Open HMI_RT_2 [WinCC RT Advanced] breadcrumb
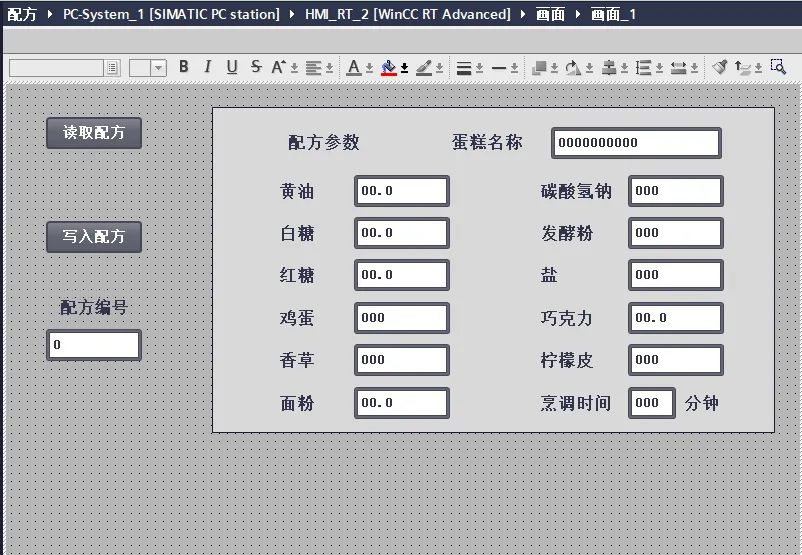This screenshot has width=802, height=555. point(408,14)
